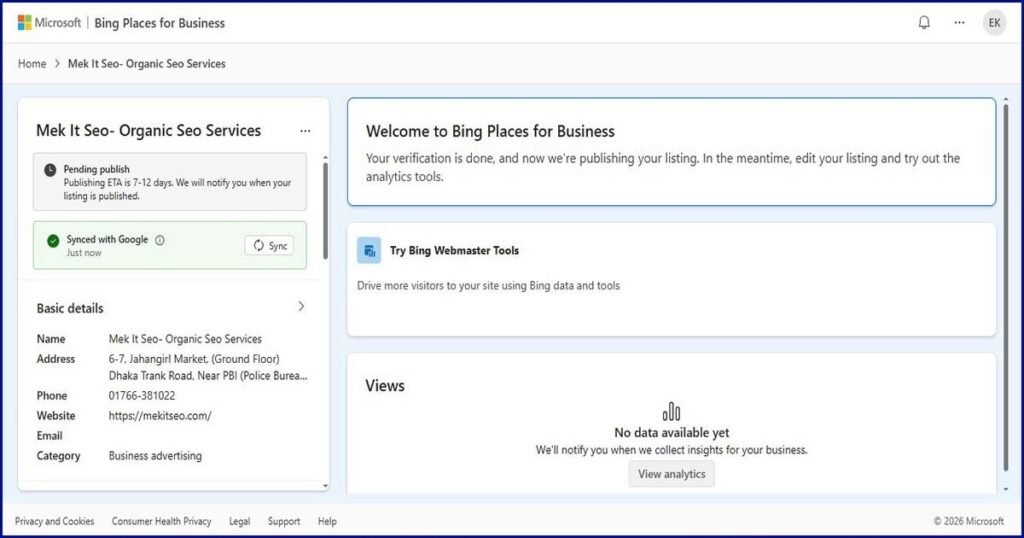Click the Pending publish clock icon
The width and height of the screenshot is (1024, 538).
[x=50, y=170]
